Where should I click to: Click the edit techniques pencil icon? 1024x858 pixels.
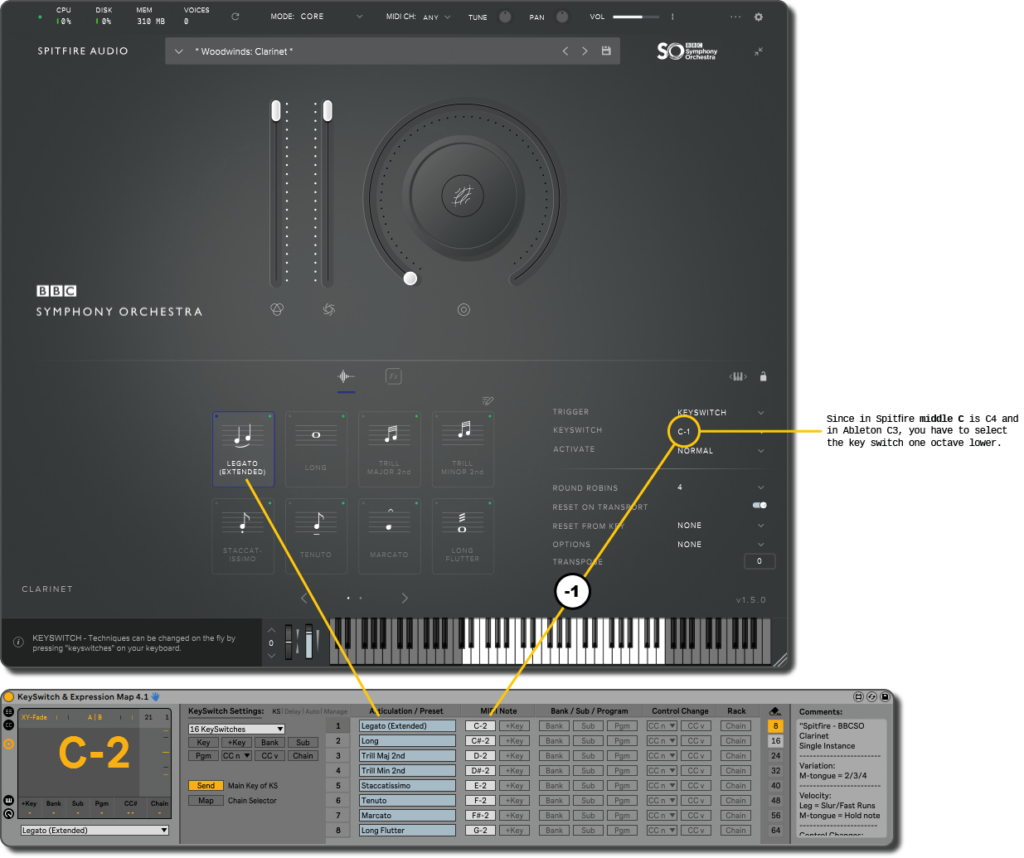[x=488, y=401]
